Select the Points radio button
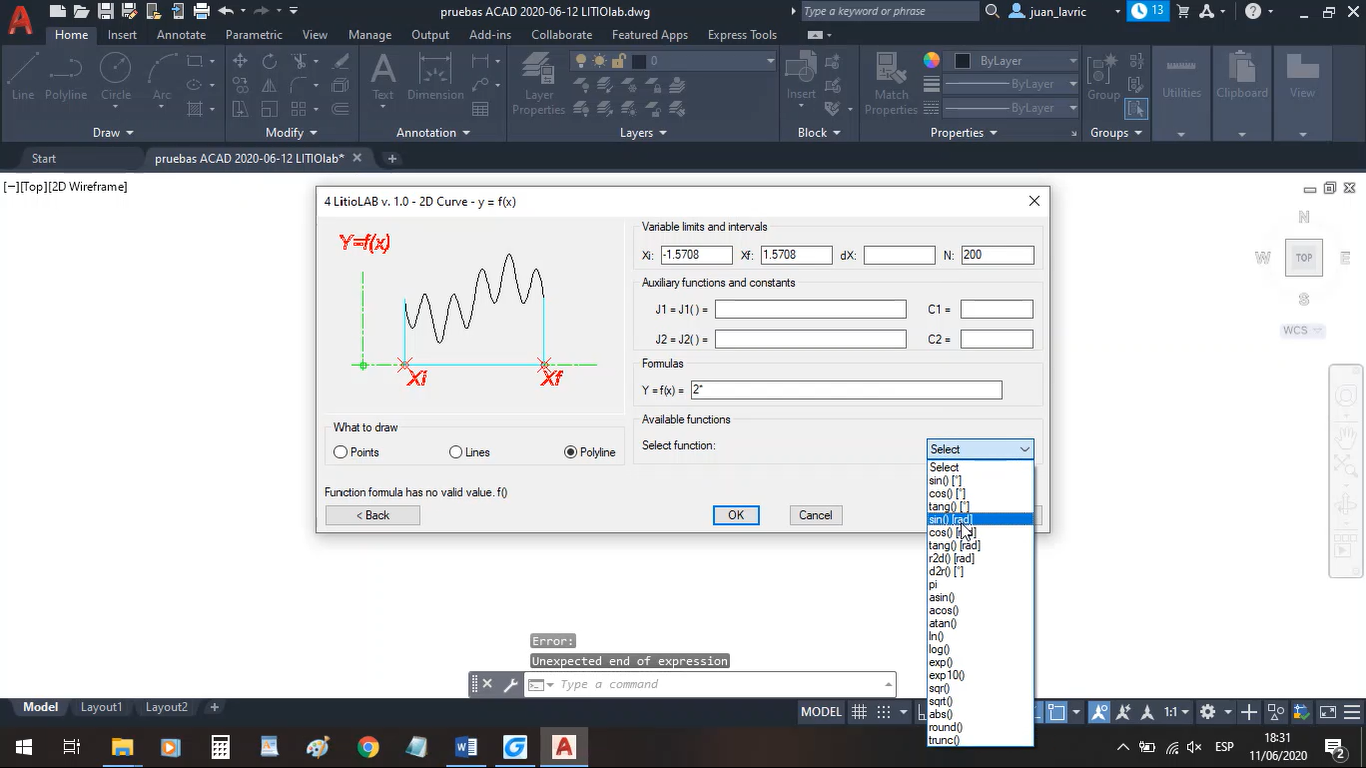 click(341, 453)
